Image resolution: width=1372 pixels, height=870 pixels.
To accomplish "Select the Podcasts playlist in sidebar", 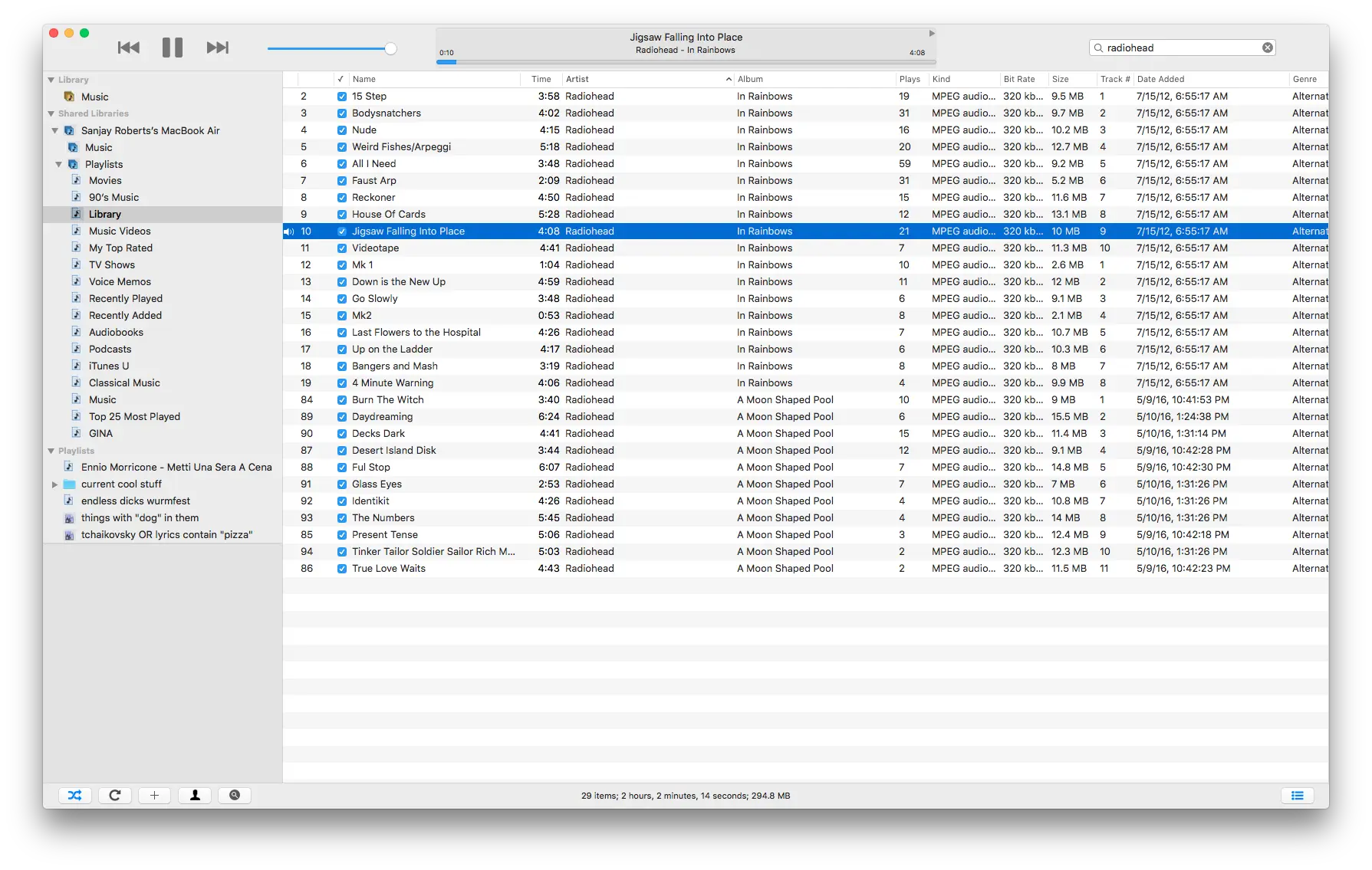I will (x=109, y=349).
